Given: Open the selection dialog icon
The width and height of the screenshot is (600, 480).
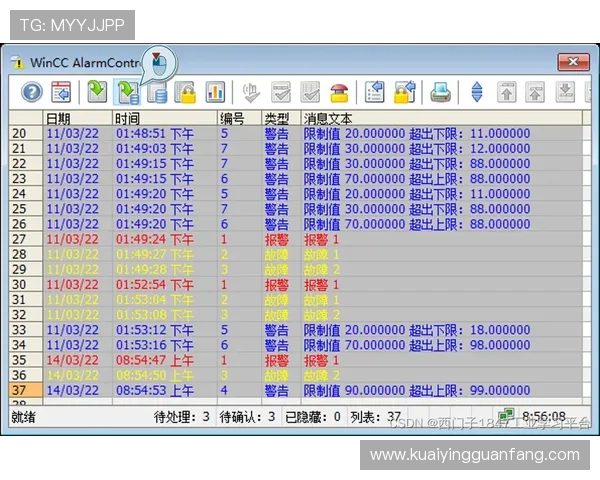Looking at the screenshot, I should click(375, 92).
